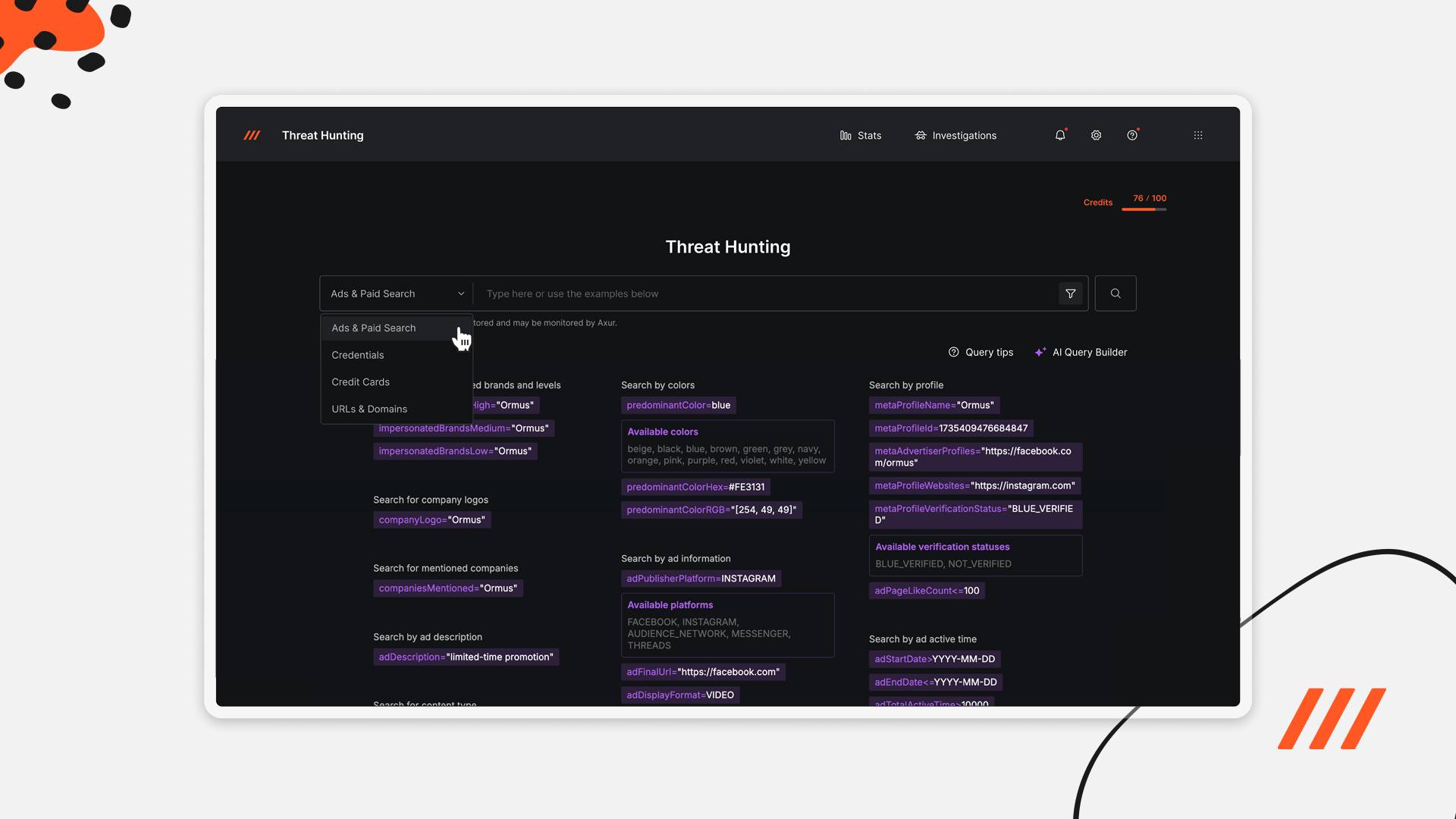The width and height of the screenshot is (1456, 819).
Task: Open the notifications bell
Action: tap(1060, 135)
